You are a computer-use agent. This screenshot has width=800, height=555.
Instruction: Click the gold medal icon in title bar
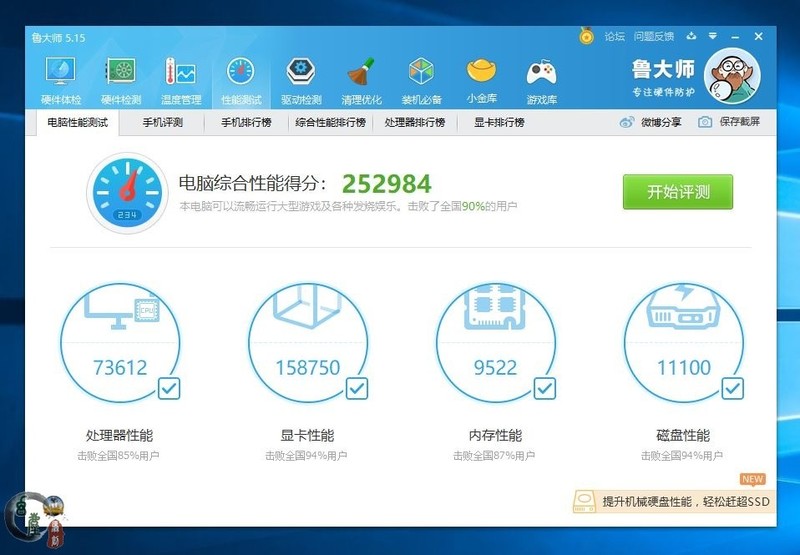coord(586,36)
